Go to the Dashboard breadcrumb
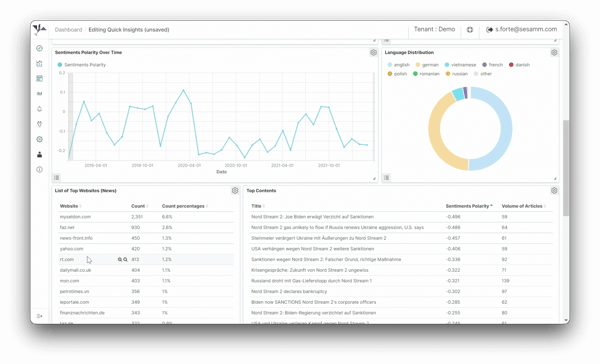The height and width of the screenshot is (364, 600). (x=68, y=29)
